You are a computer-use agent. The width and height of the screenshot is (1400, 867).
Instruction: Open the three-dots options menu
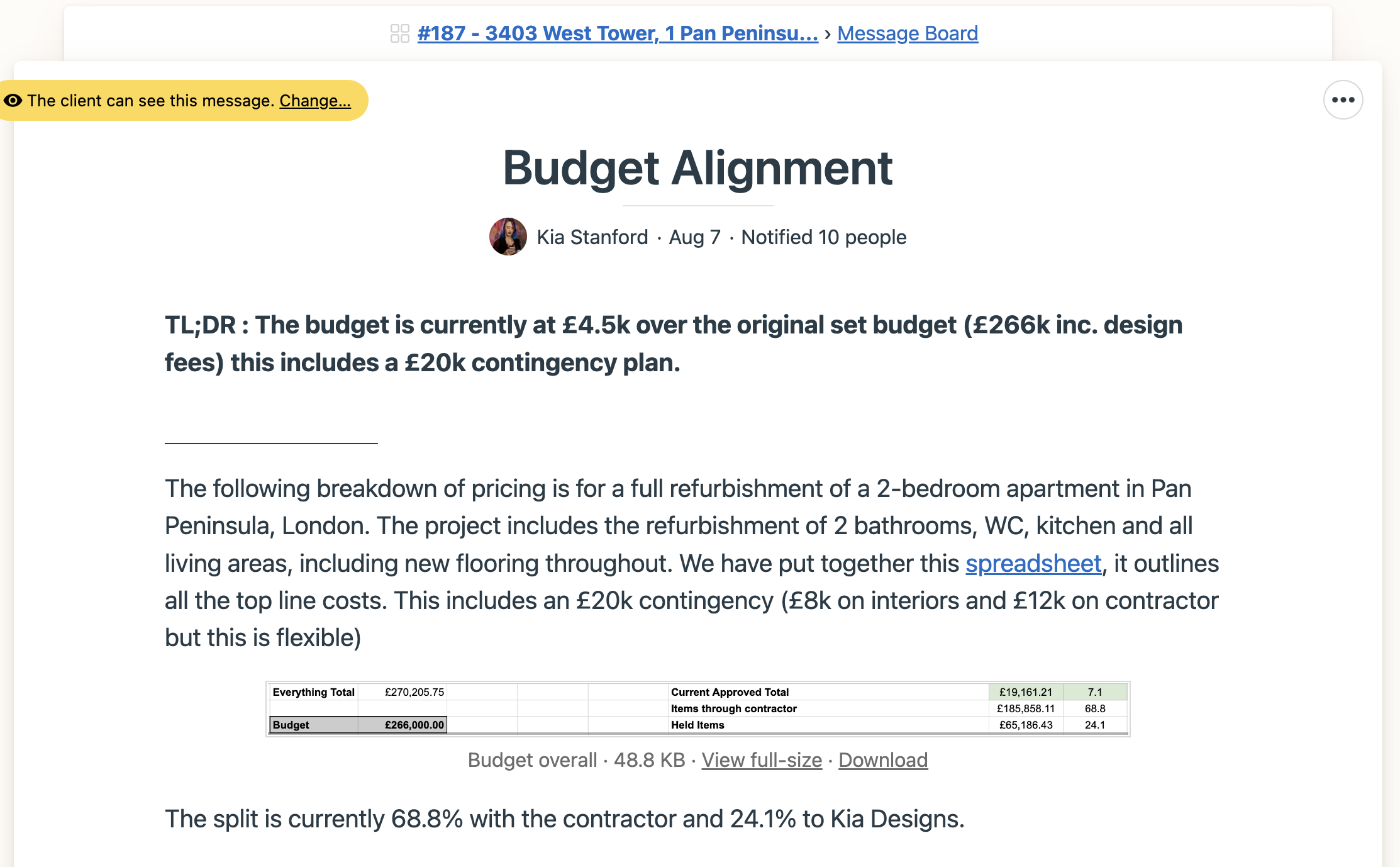point(1343,100)
